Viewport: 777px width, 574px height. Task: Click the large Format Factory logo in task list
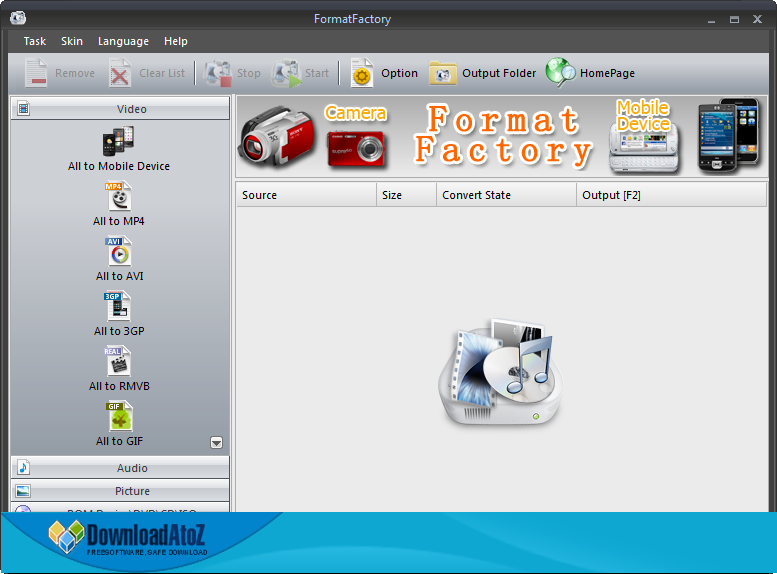501,372
